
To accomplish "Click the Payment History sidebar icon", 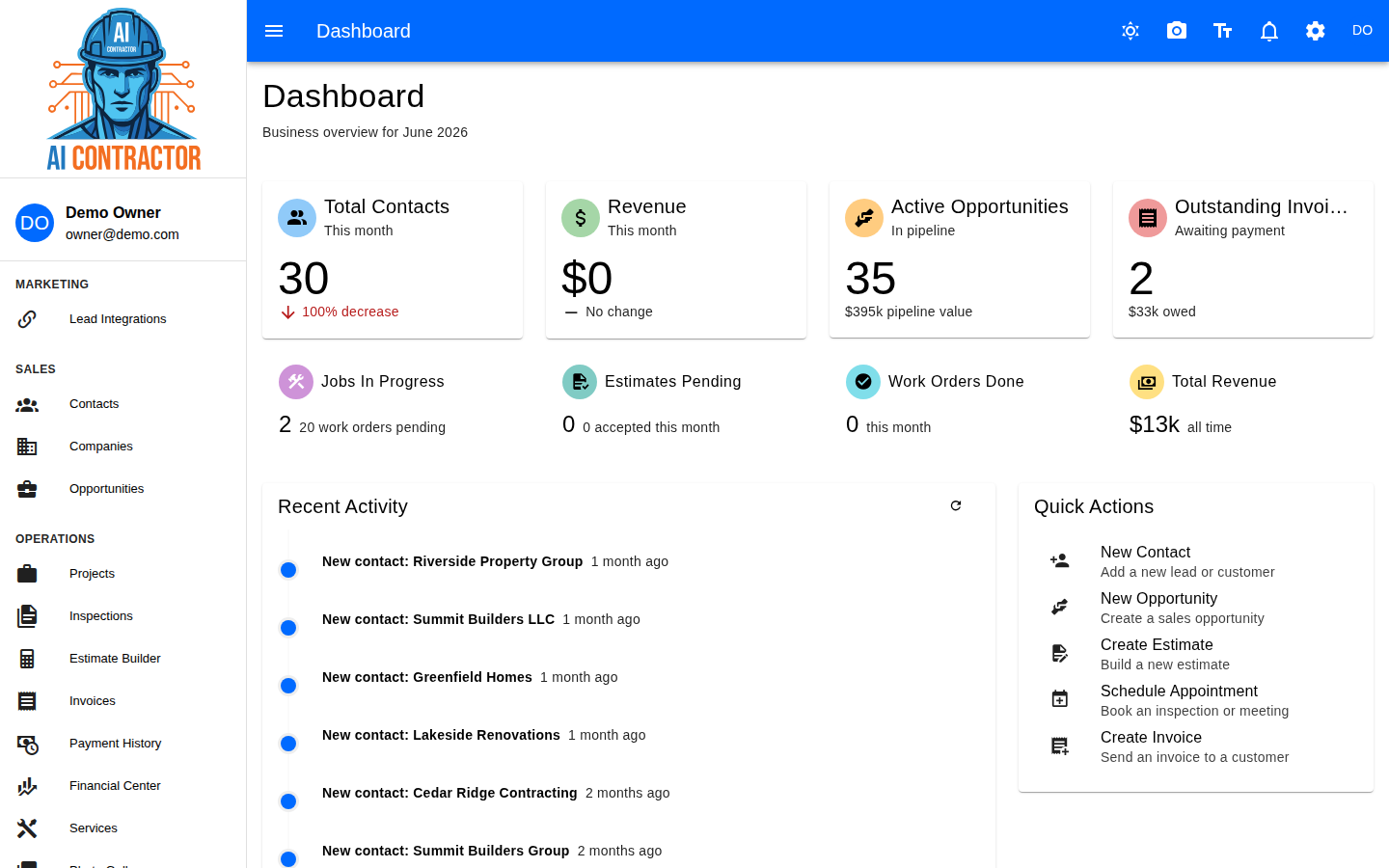I will click(27, 744).
